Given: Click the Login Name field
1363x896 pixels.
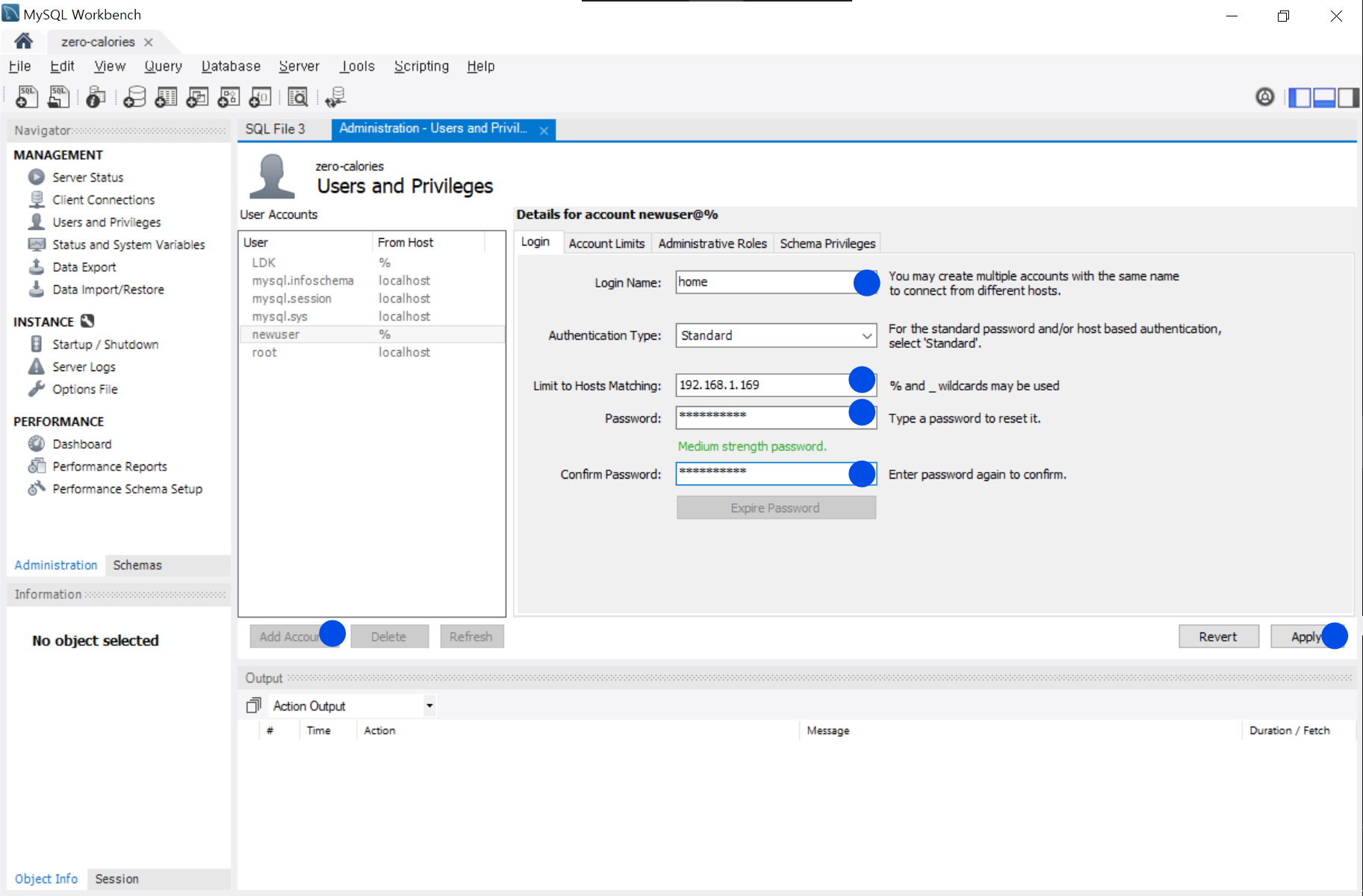Looking at the screenshot, I should tap(776, 281).
